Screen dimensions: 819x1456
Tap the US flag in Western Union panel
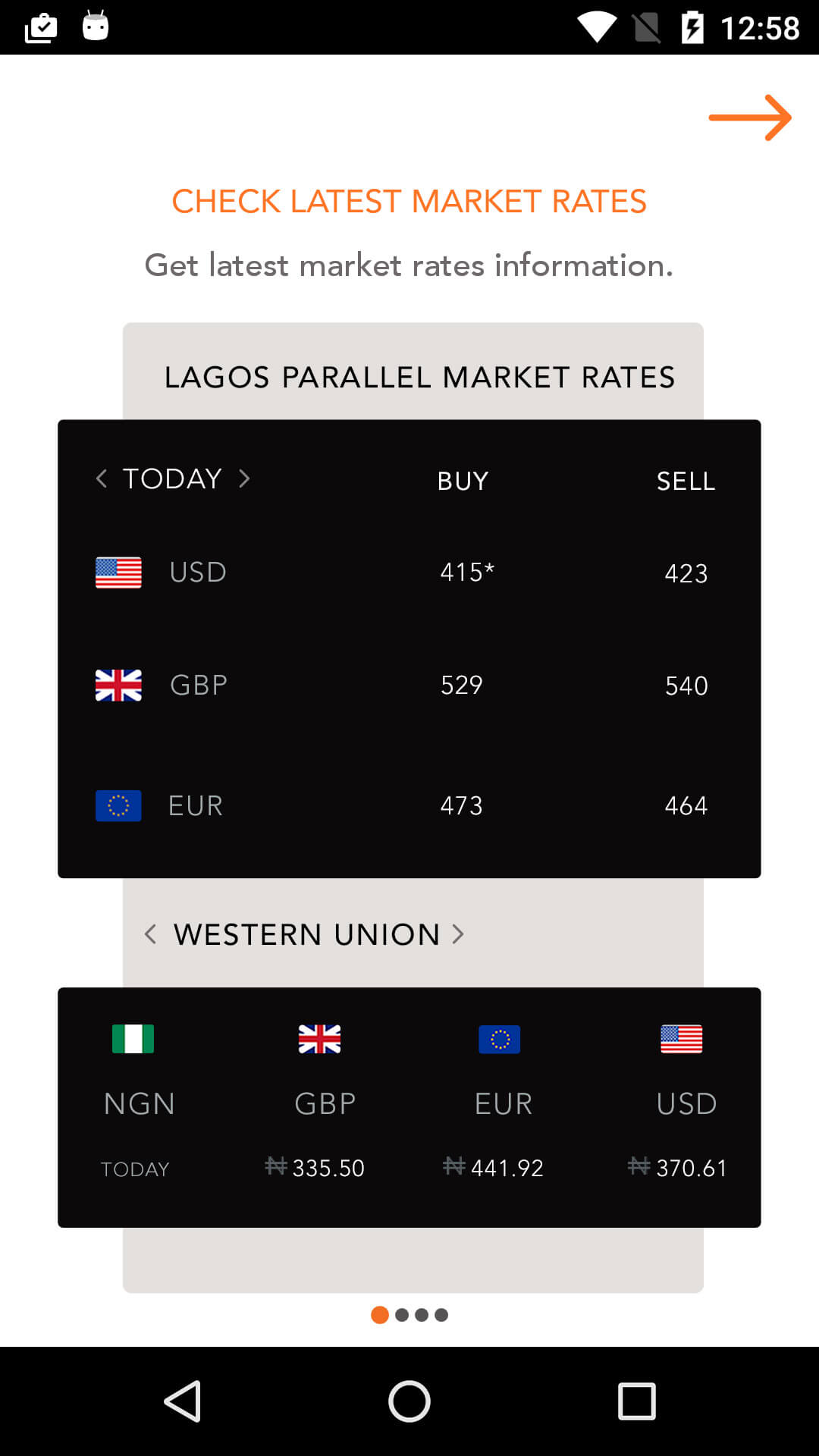click(x=681, y=1039)
